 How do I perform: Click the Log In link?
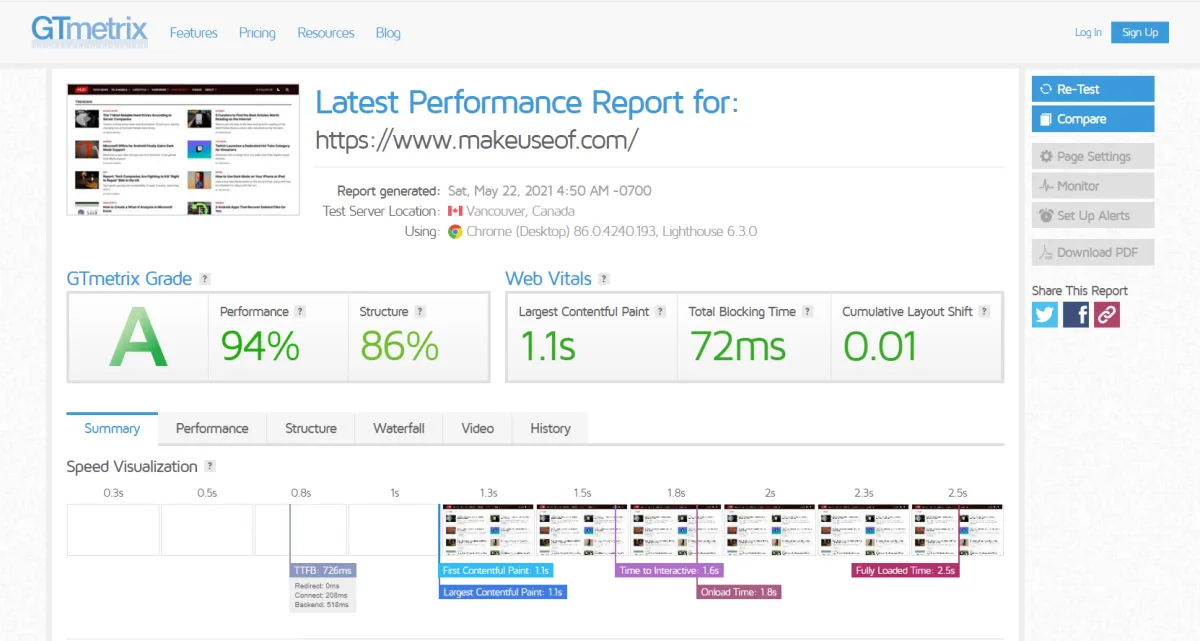pos(1088,33)
